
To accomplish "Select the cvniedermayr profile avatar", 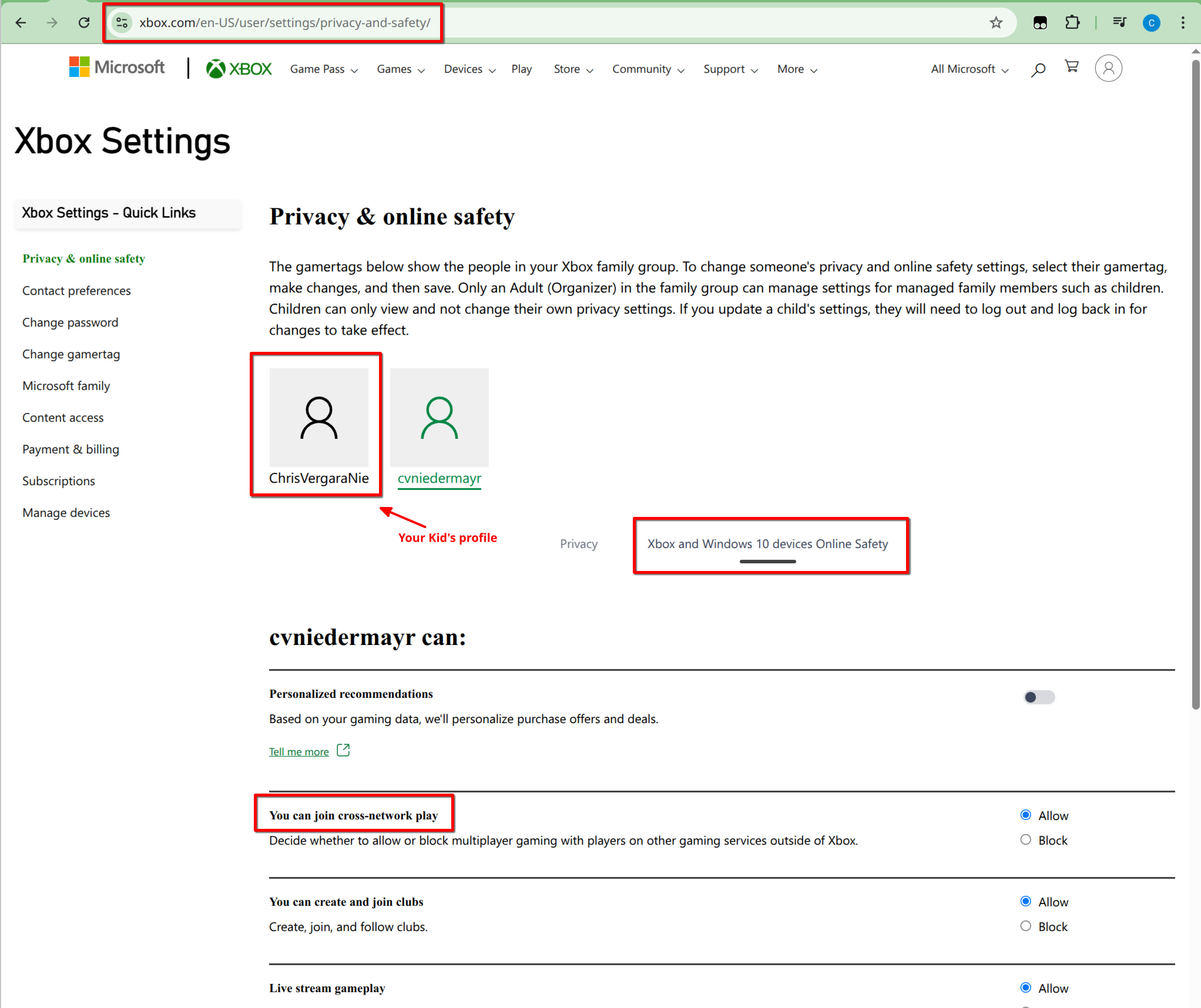I will [x=439, y=417].
